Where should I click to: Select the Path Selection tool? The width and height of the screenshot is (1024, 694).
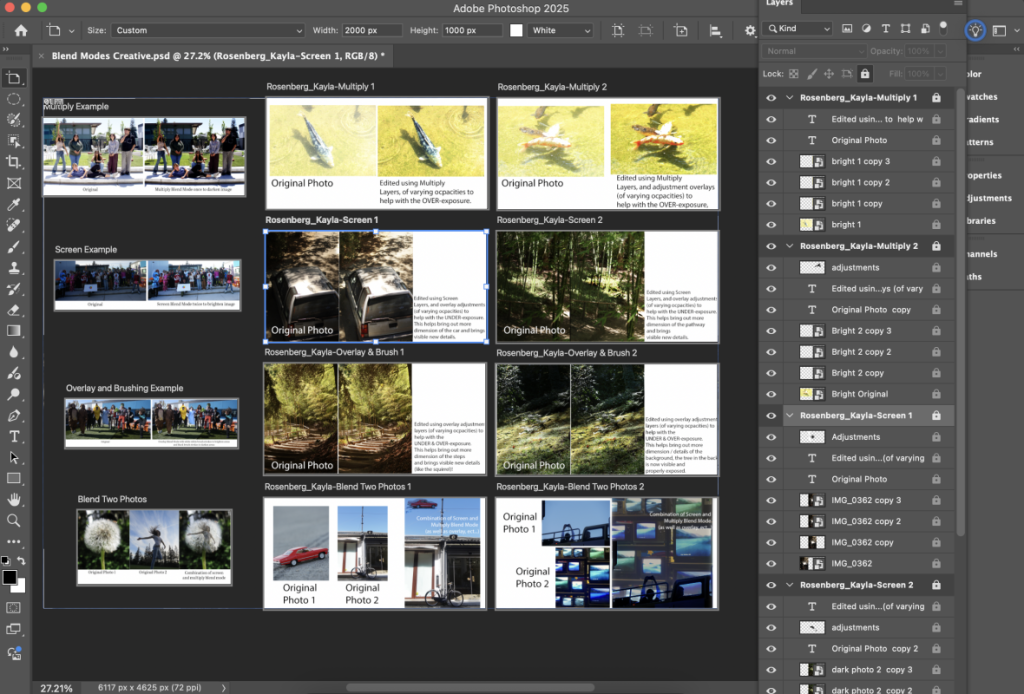(13, 457)
